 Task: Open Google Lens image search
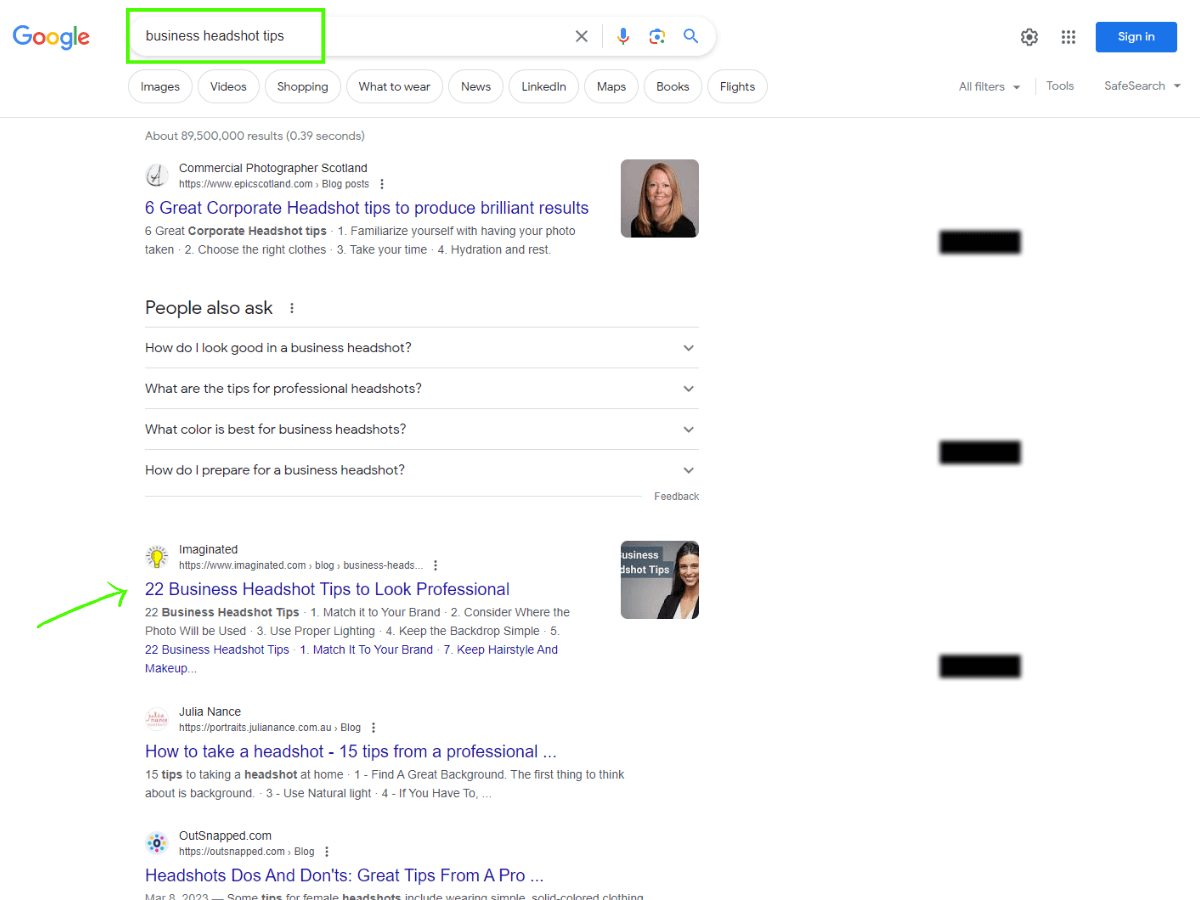[x=657, y=37]
